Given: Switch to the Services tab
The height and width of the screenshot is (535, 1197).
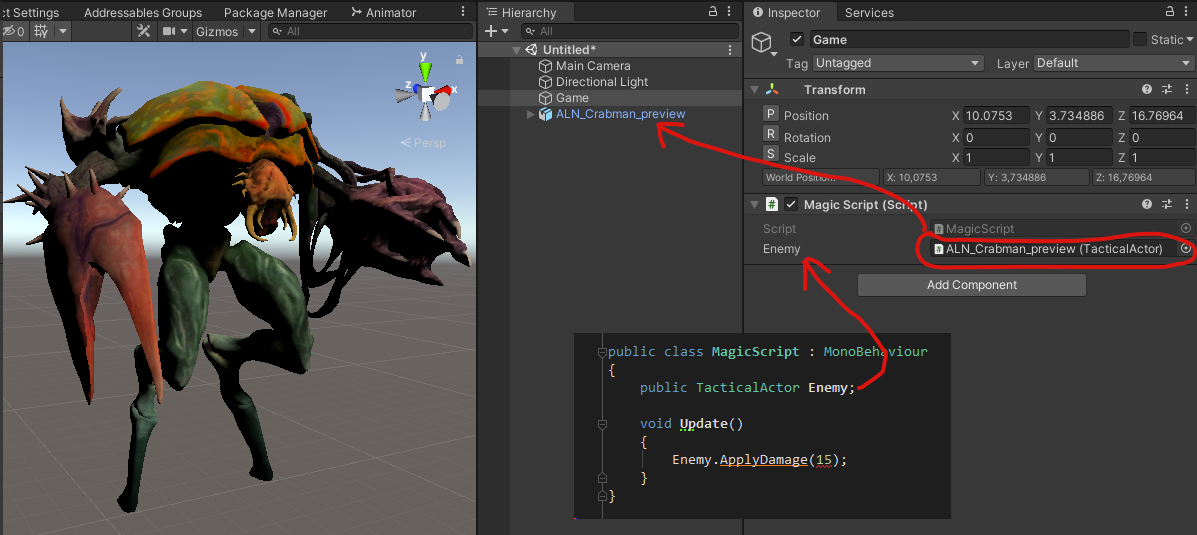Looking at the screenshot, I should click(869, 13).
